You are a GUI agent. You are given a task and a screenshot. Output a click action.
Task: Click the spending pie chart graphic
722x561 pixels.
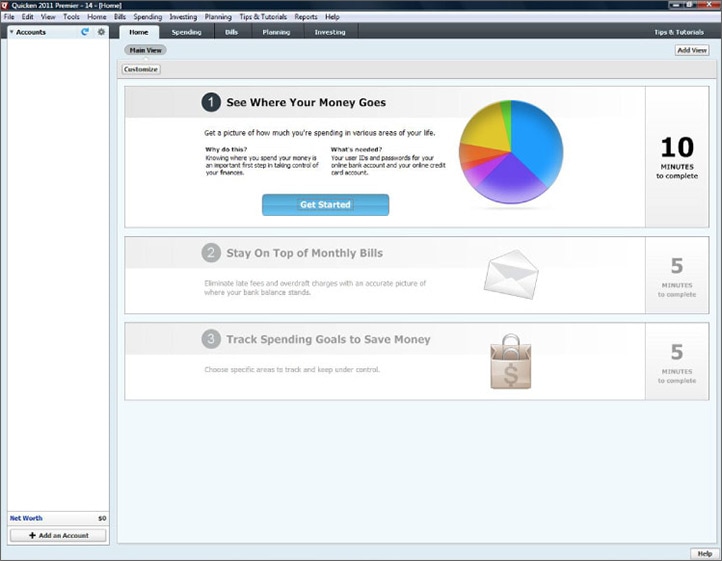point(511,152)
